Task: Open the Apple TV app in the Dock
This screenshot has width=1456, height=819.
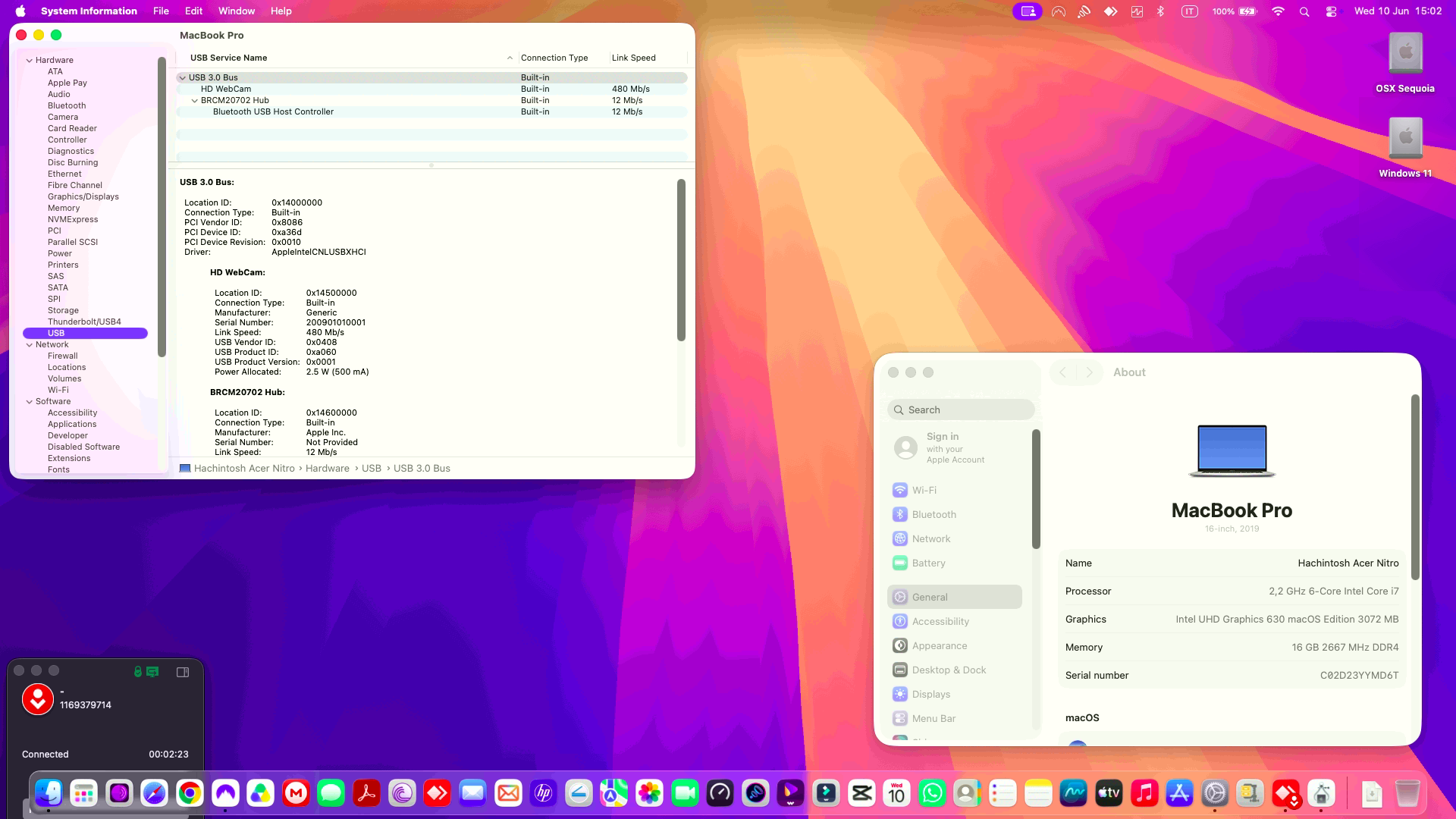Action: 1109,793
